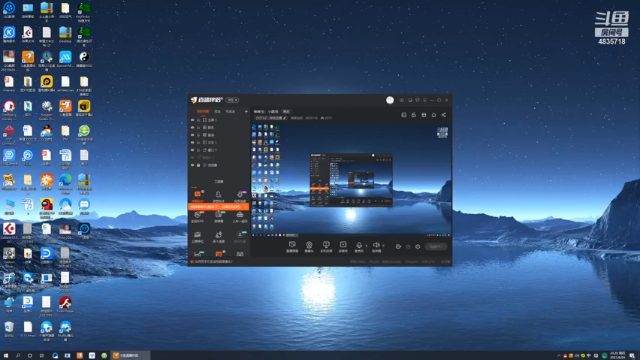Click the user avatar in the title bar
Image resolution: width=640 pixels, height=360 pixels.
390,100
